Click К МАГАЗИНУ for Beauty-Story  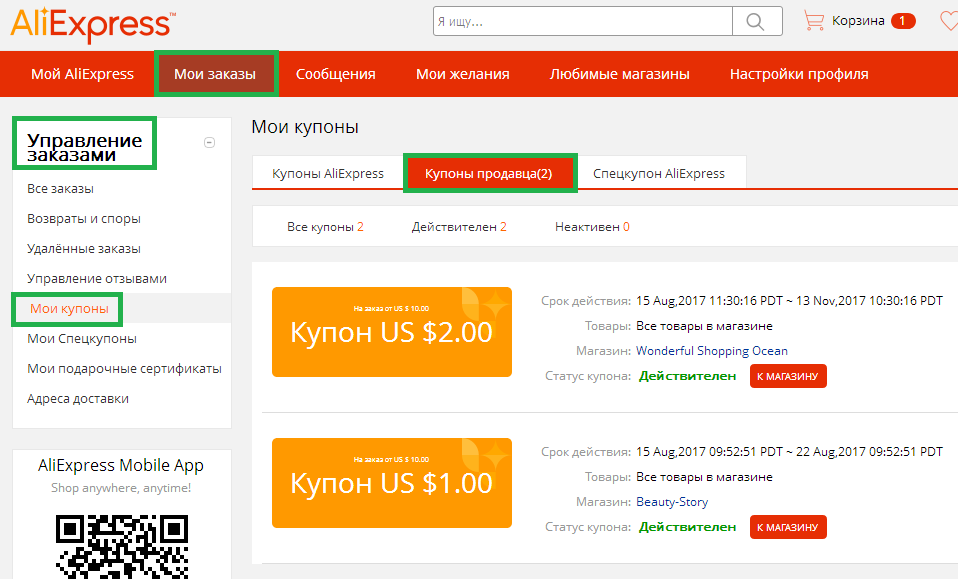pyautogui.click(x=788, y=527)
